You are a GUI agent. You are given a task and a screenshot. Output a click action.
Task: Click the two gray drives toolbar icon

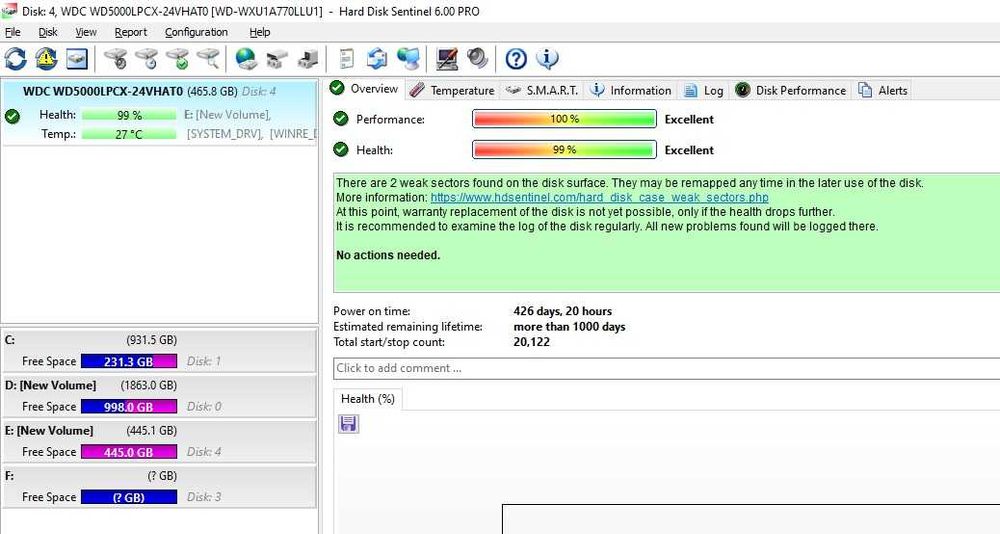click(x=277, y=59)
